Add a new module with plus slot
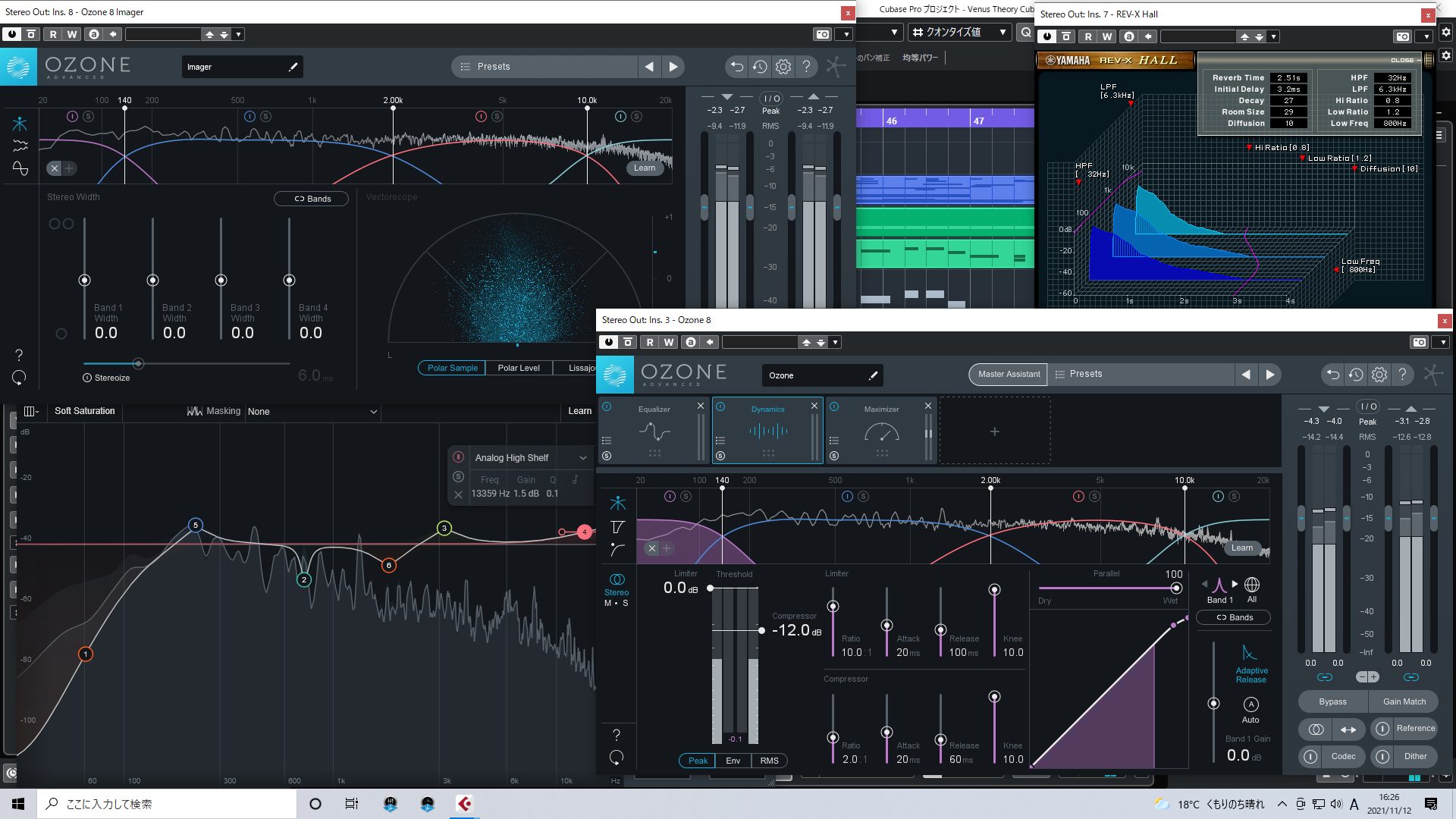 (995, 431)
